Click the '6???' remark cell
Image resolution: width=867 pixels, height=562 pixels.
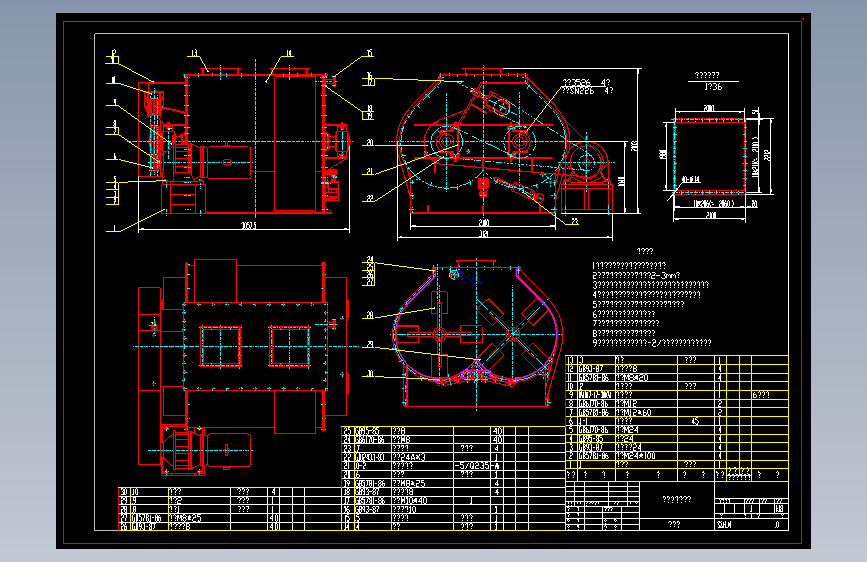(x=761, y=395)
